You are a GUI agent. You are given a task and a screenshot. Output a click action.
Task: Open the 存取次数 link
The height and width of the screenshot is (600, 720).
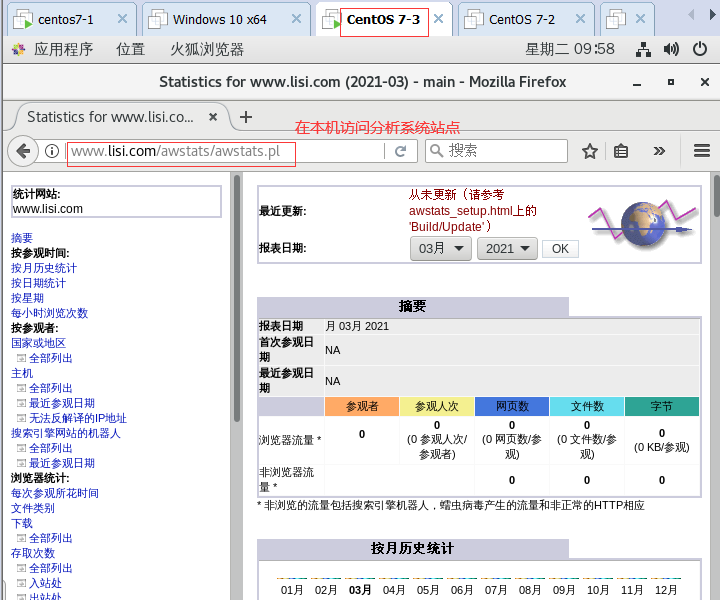coord(33,553)
